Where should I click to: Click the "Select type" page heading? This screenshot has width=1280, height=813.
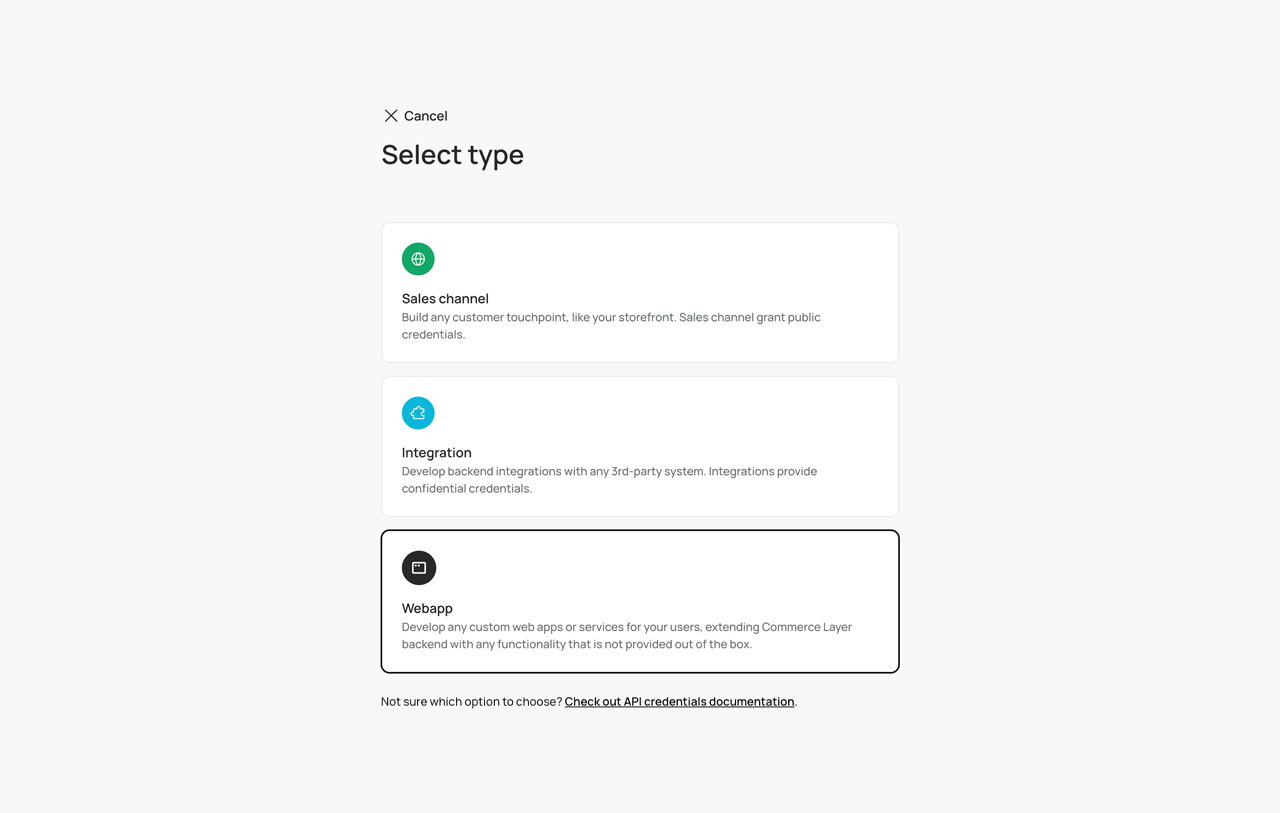click(452, 155)
